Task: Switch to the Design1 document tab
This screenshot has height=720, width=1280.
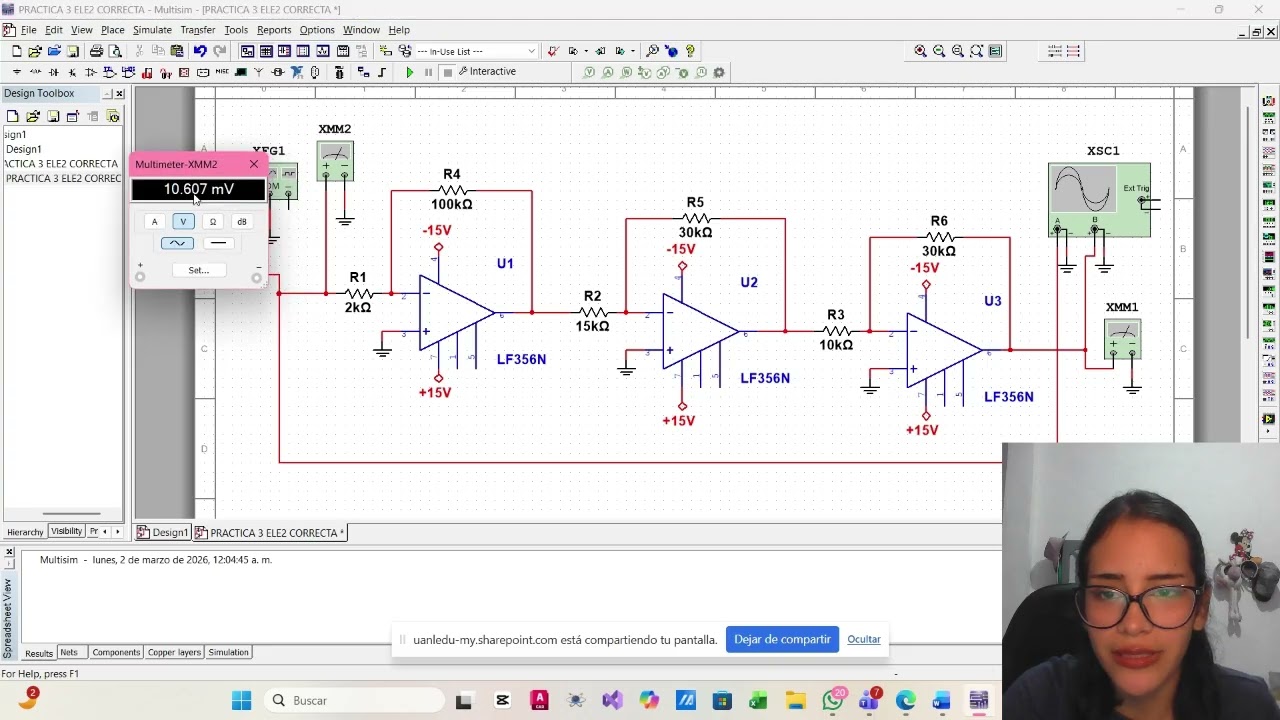Action: tap(163, 533)
